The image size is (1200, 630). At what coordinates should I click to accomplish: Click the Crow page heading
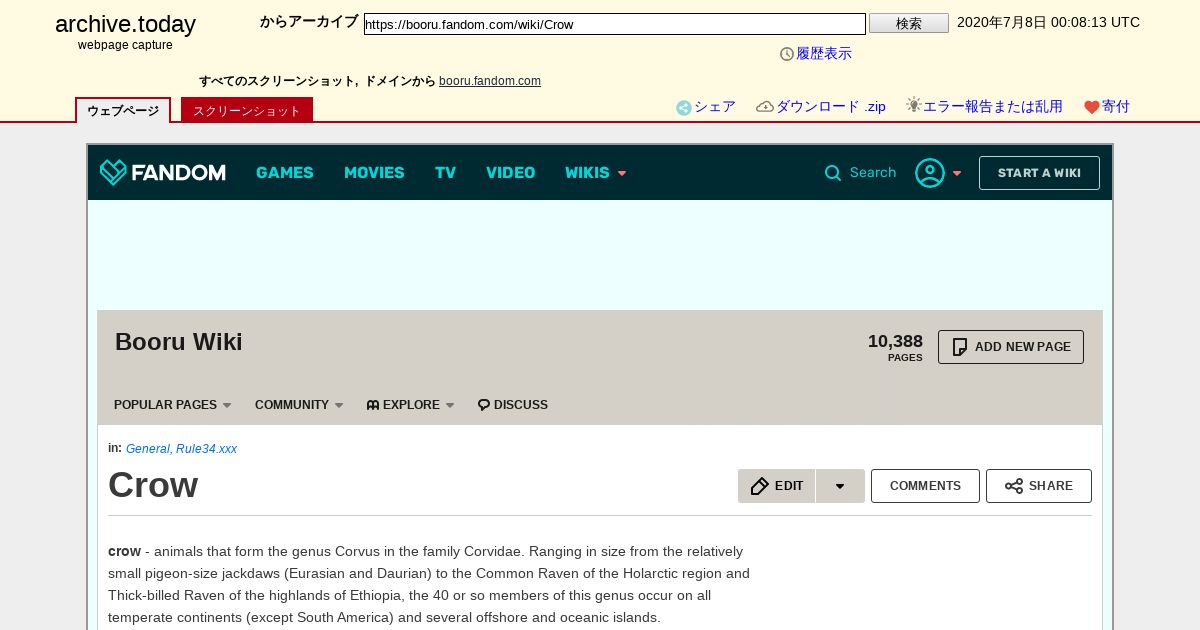[153, 485]
